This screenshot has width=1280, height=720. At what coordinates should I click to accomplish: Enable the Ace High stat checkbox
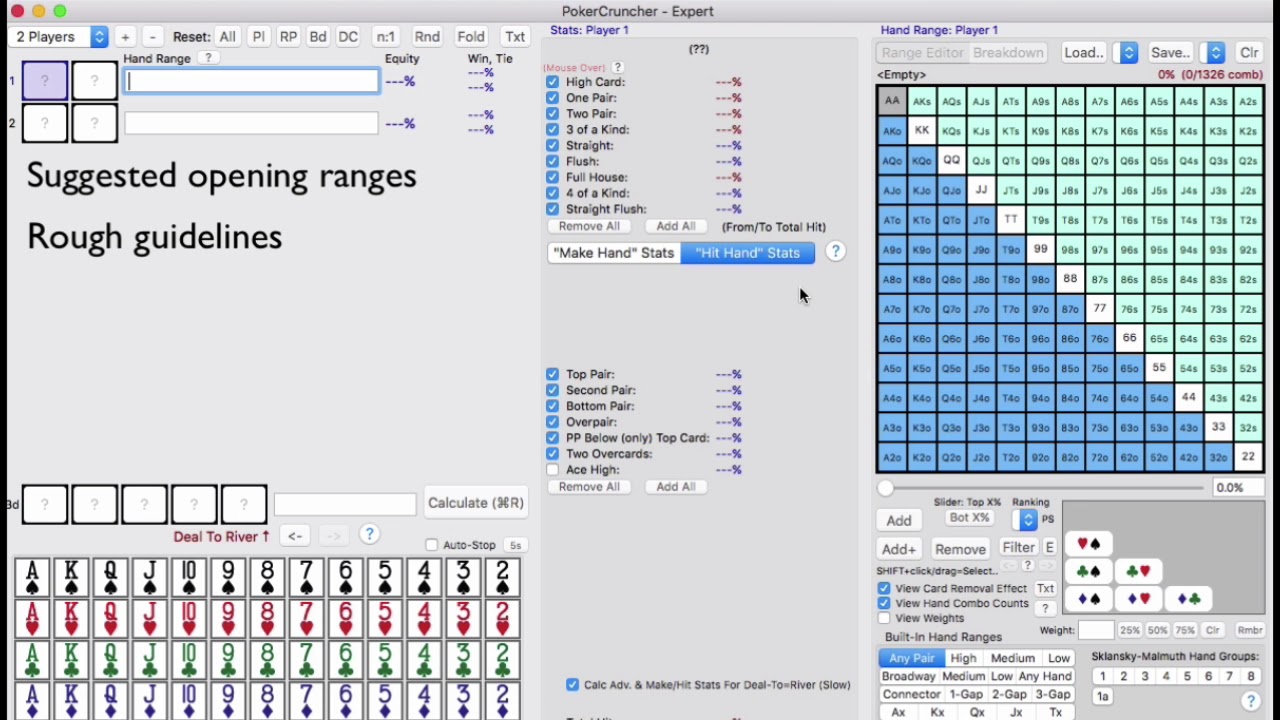(552, 470)
